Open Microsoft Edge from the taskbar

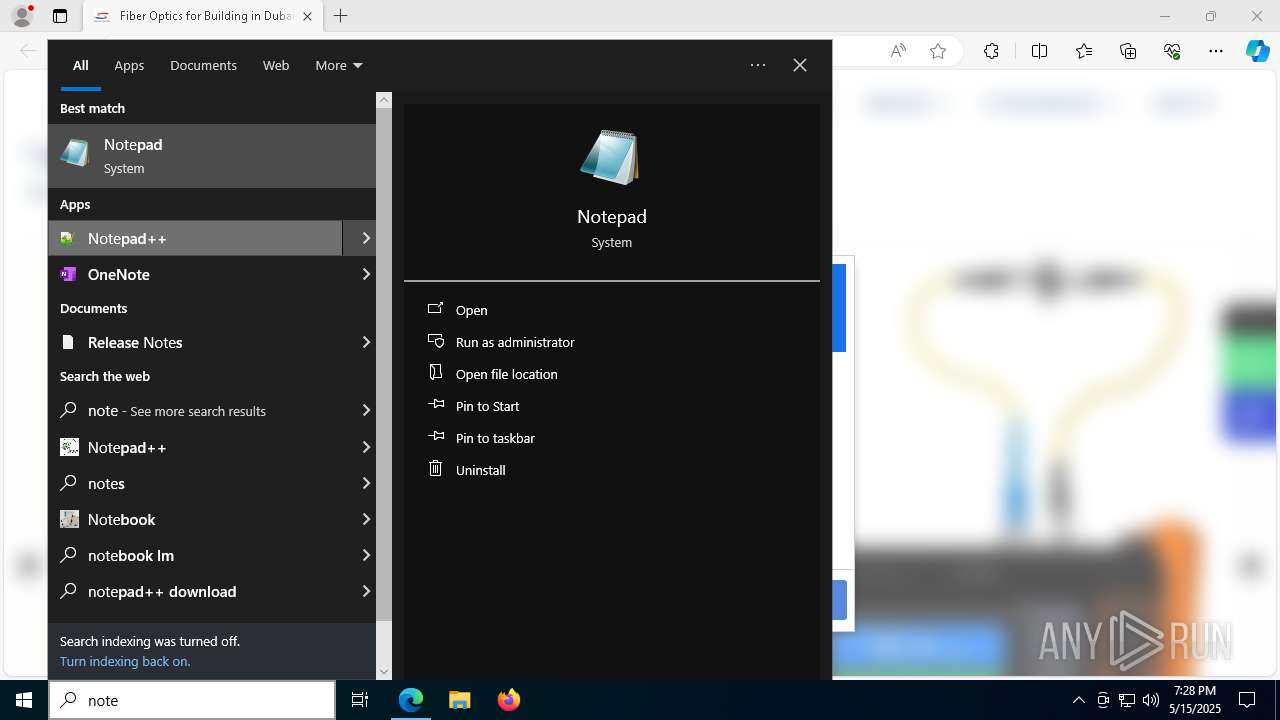pos(411,700)
